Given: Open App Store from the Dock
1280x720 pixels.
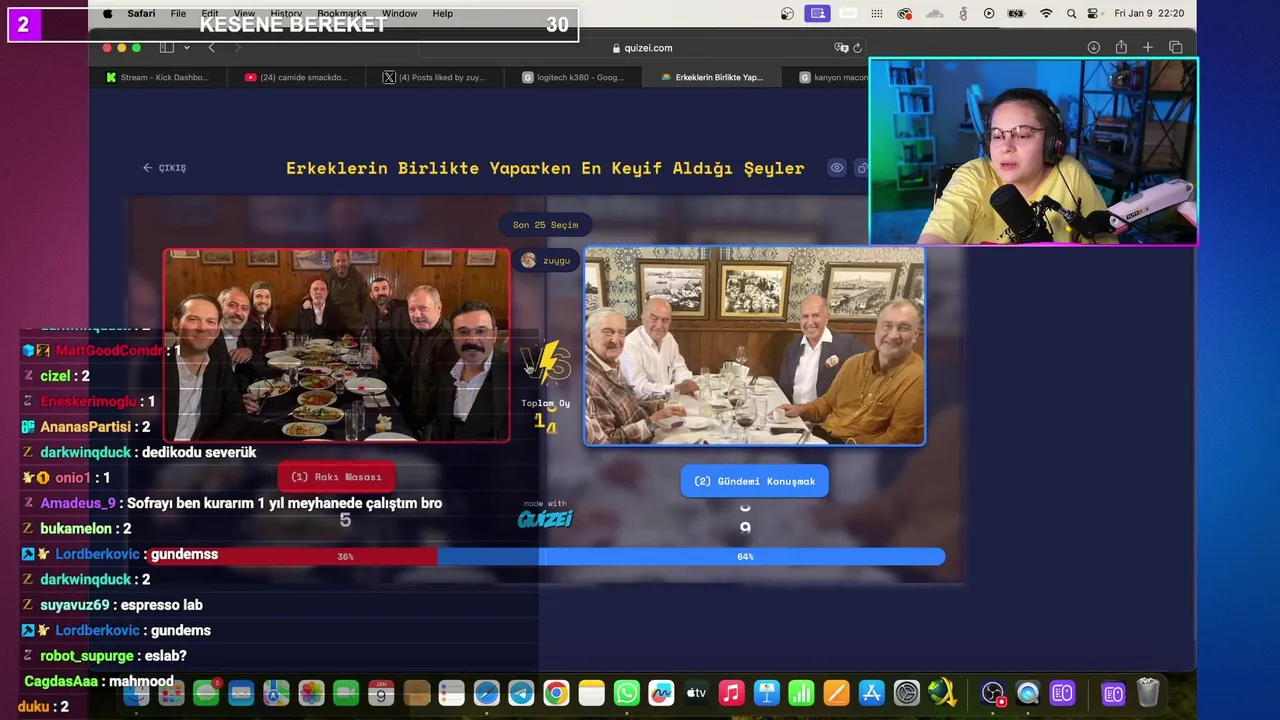Looking at the screenshot, I should (871, 693).
